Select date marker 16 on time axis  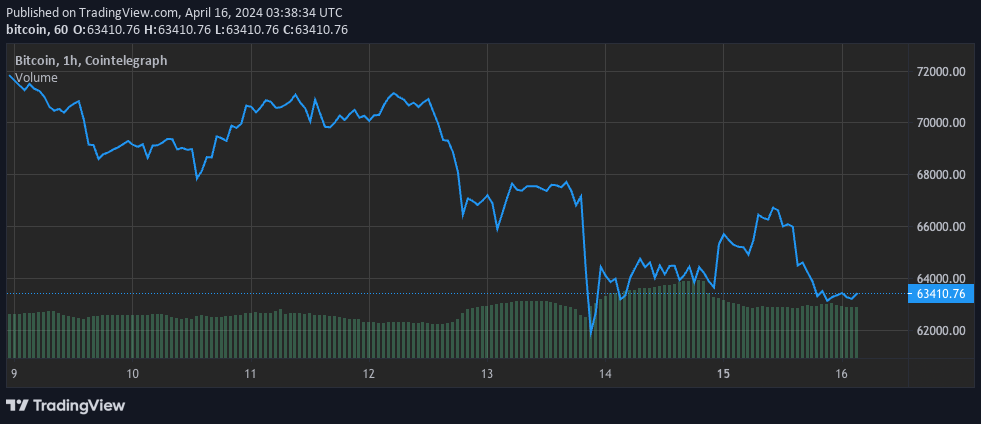coord(842,373)
